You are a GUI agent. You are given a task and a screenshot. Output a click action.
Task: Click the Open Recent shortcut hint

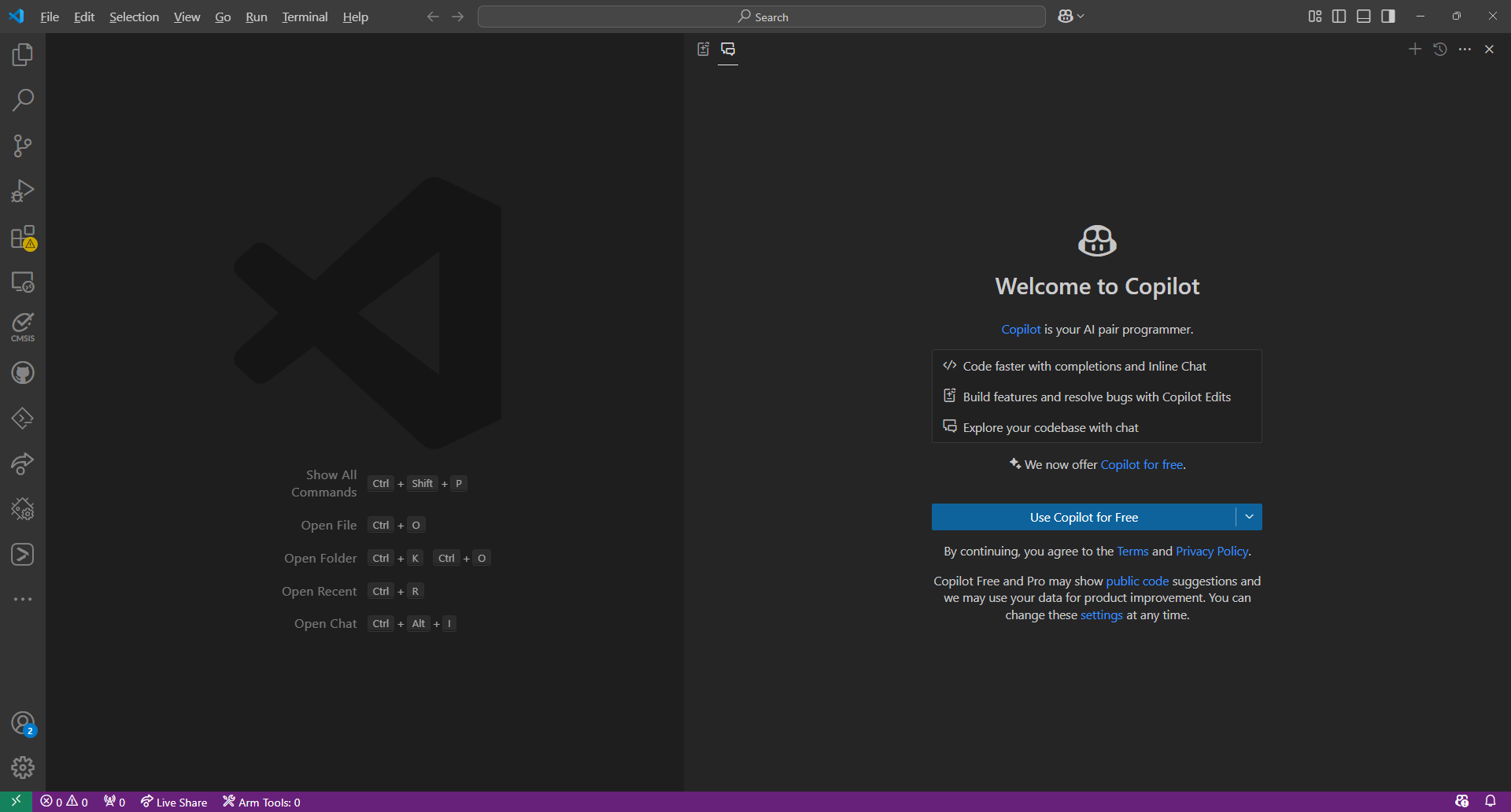[353, 591]
